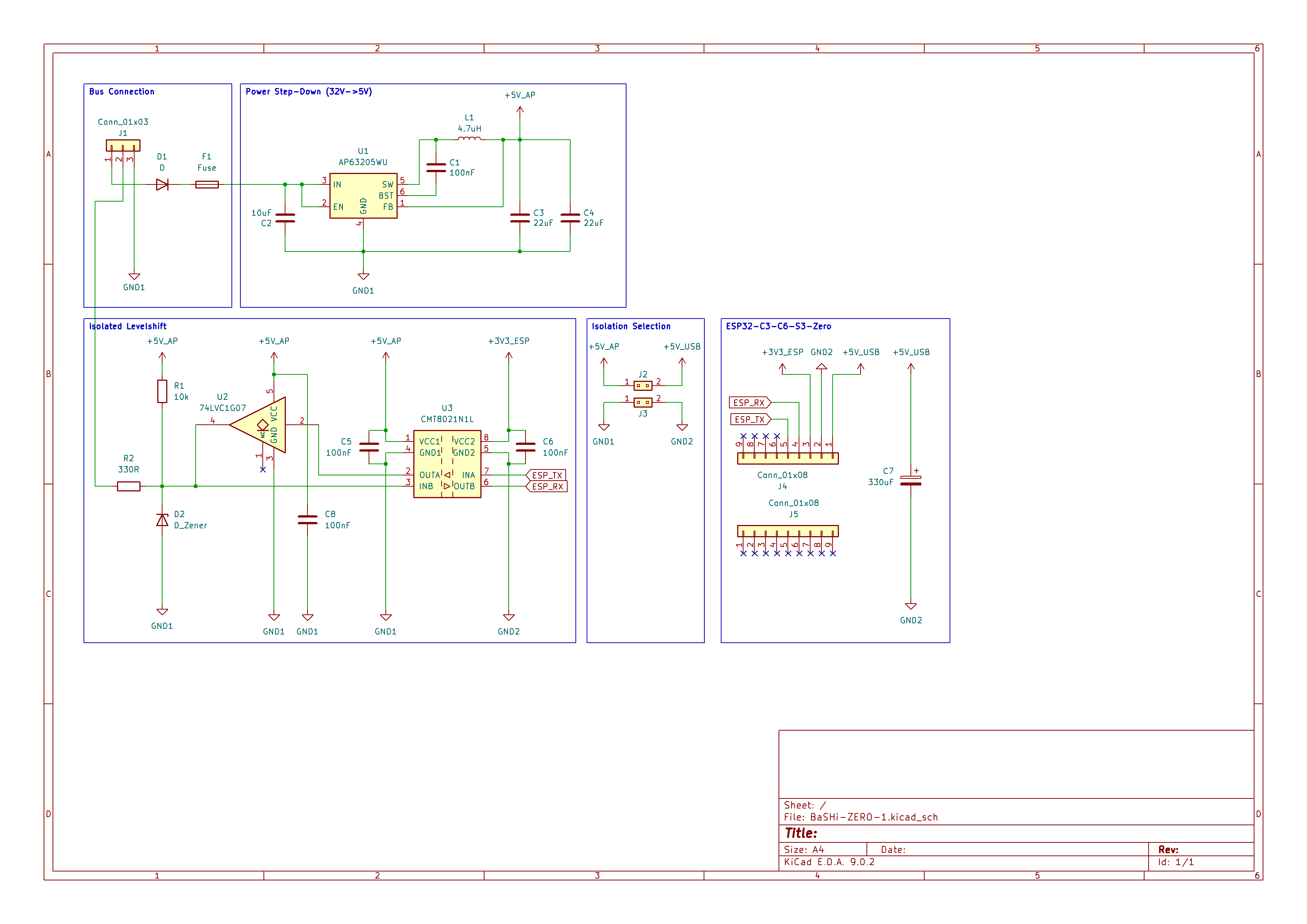Select the F1 fuse symbol
The image size is (1307, 924).
[206, 184]
